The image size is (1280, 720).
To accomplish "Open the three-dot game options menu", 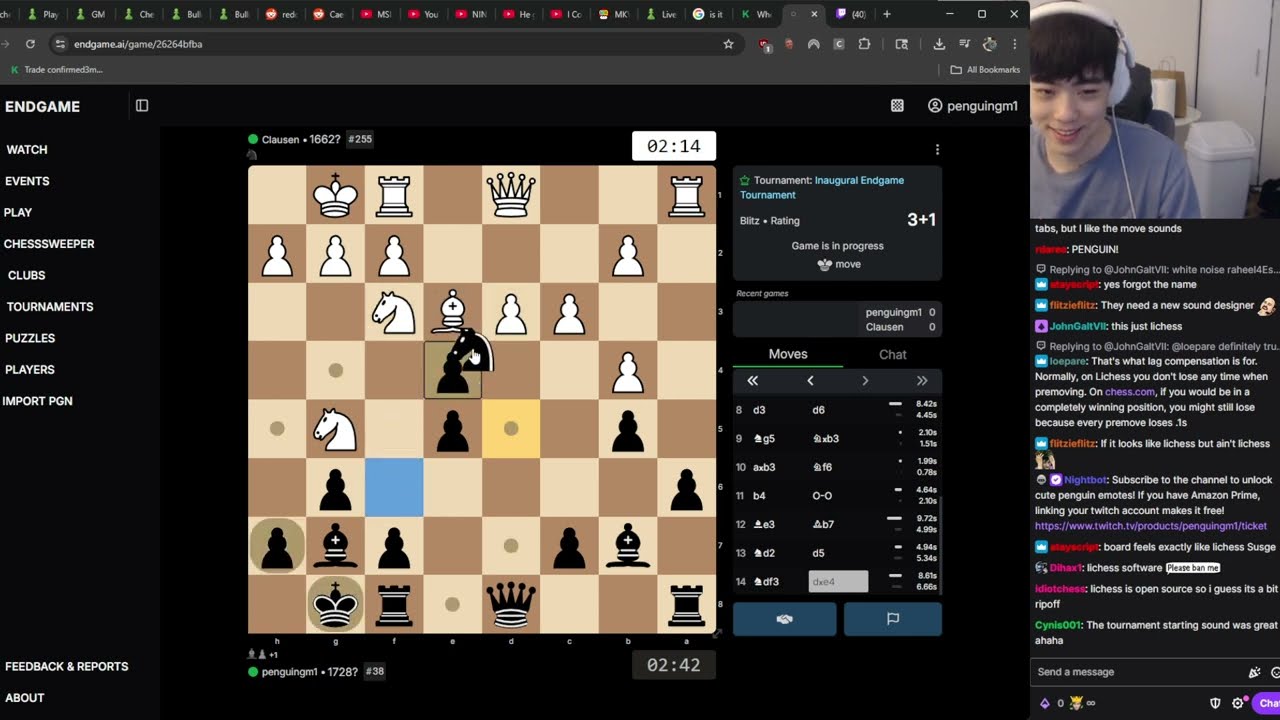I will pyautogui.click(x=937, y=149).
